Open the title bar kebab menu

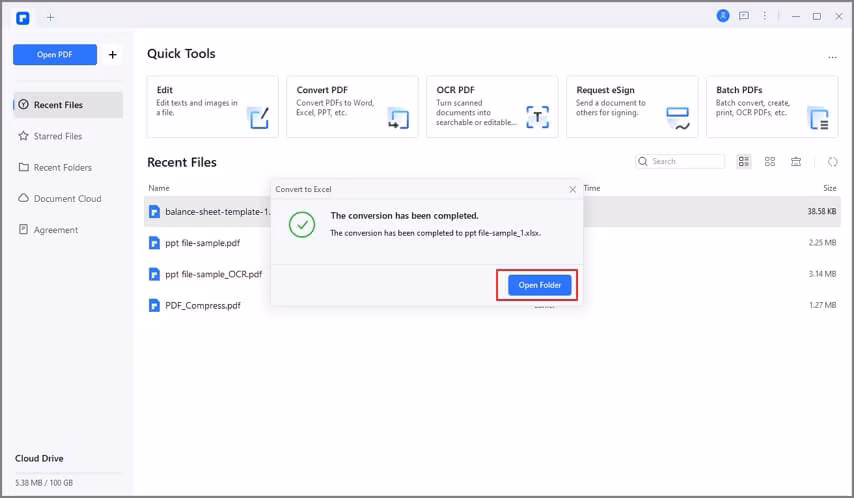pyautogui.click(x=767, y=16)
